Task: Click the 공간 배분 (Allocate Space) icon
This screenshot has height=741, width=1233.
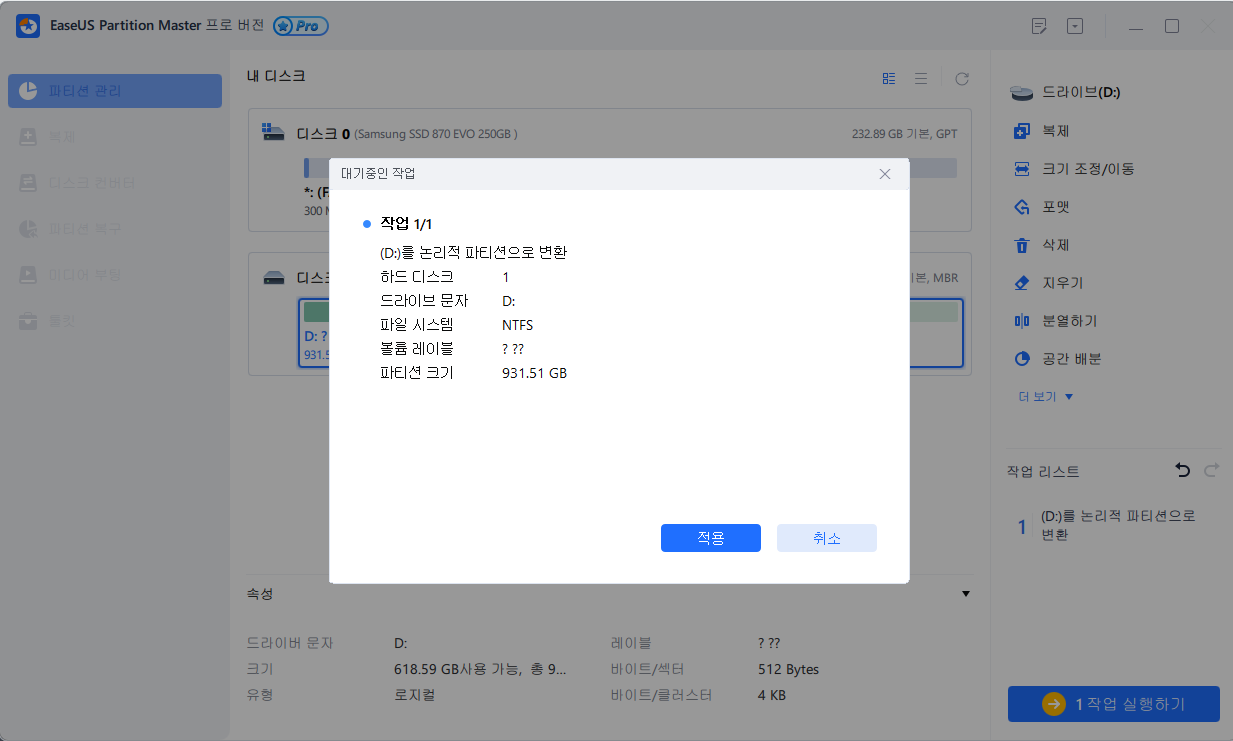Action: (1022, 358)
